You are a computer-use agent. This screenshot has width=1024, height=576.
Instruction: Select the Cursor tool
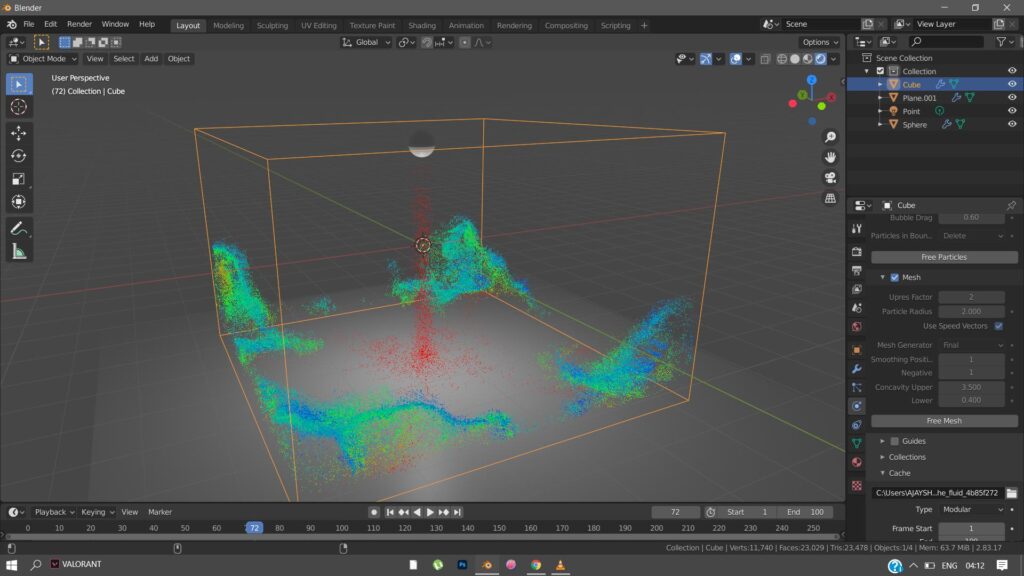[x=19, y=107]
